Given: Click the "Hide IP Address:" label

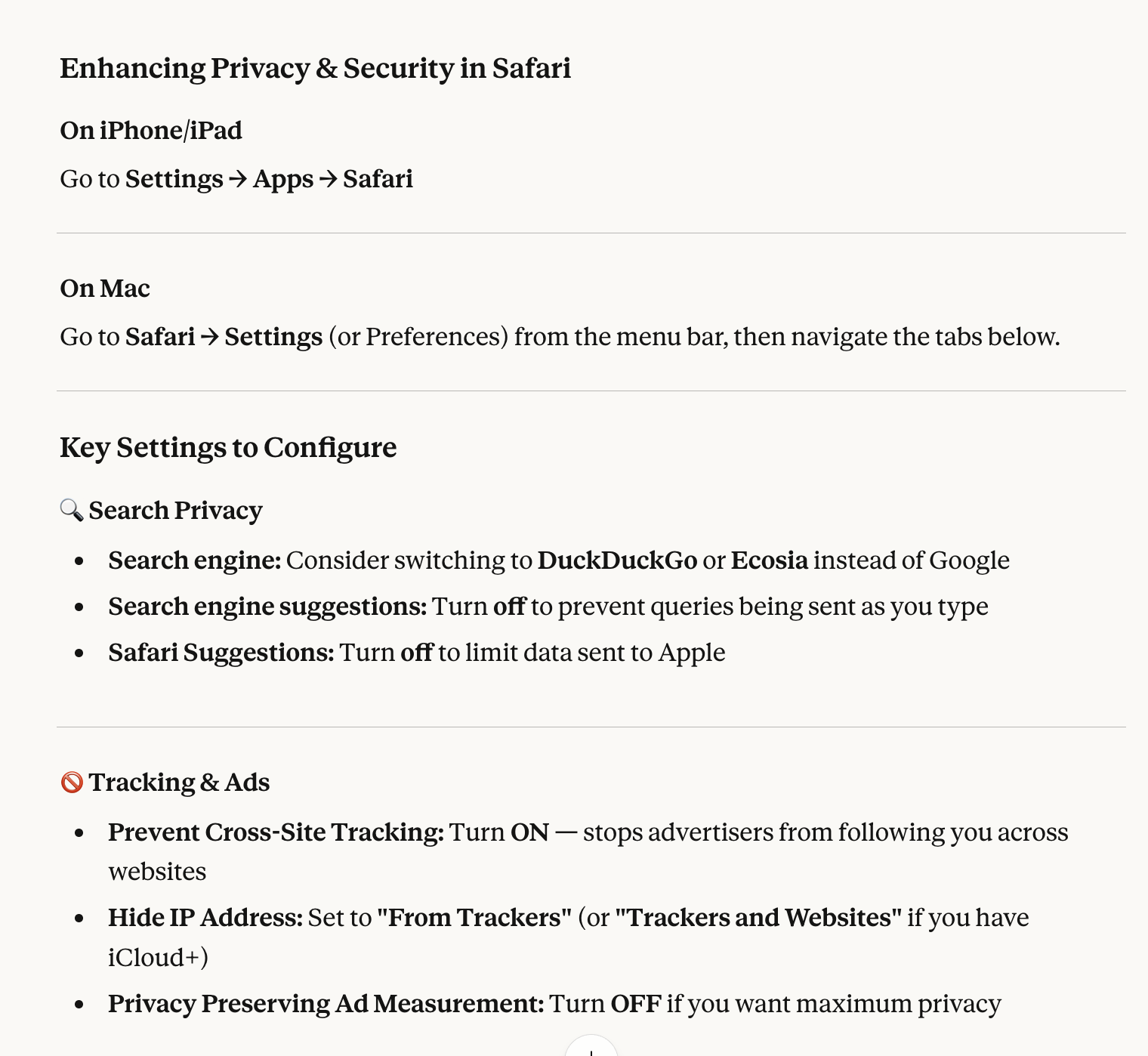Looking at the screenshot, I should tap(205, 918).
